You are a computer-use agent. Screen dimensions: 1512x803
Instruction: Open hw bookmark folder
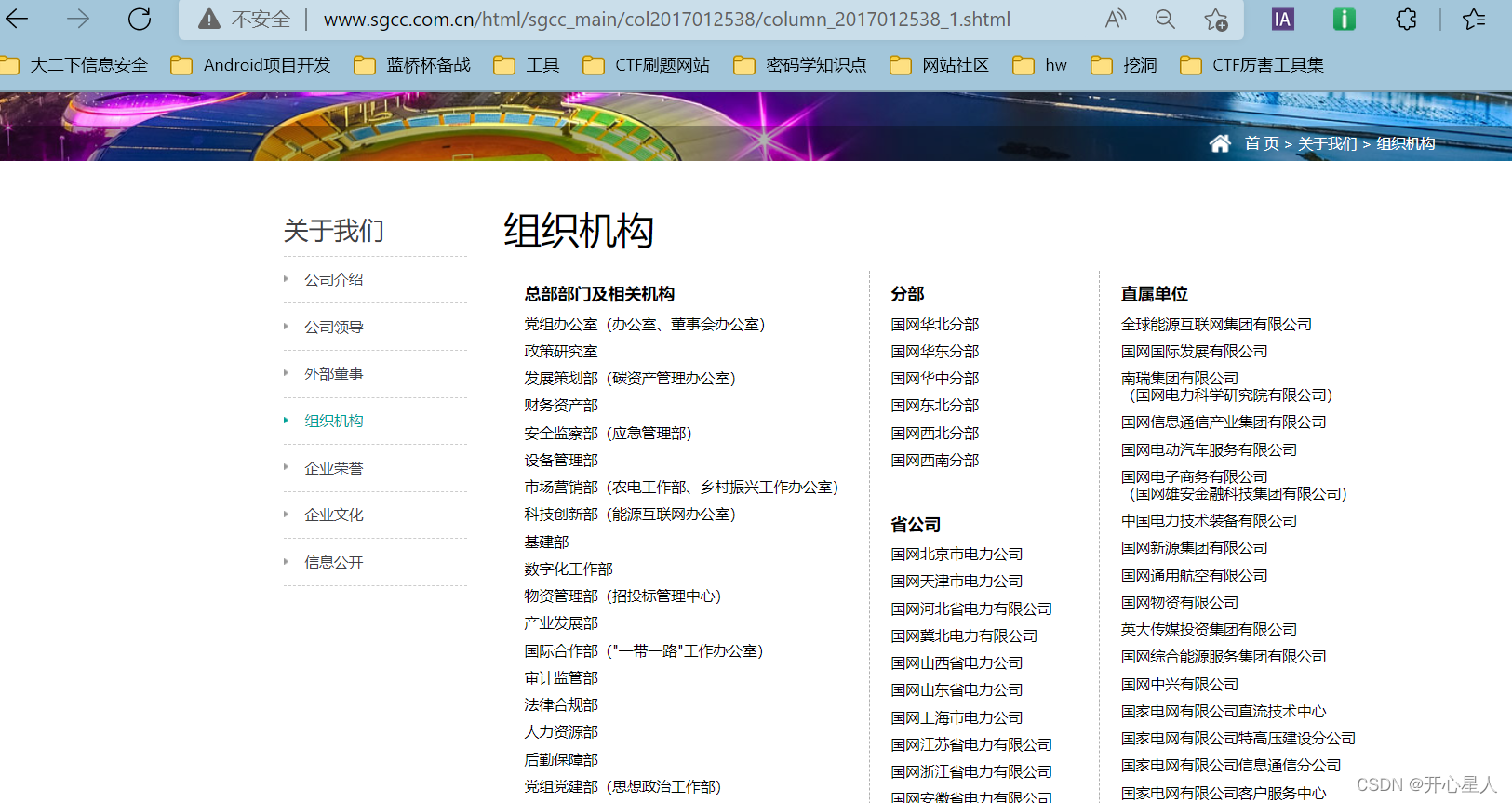pos(1040,65)
